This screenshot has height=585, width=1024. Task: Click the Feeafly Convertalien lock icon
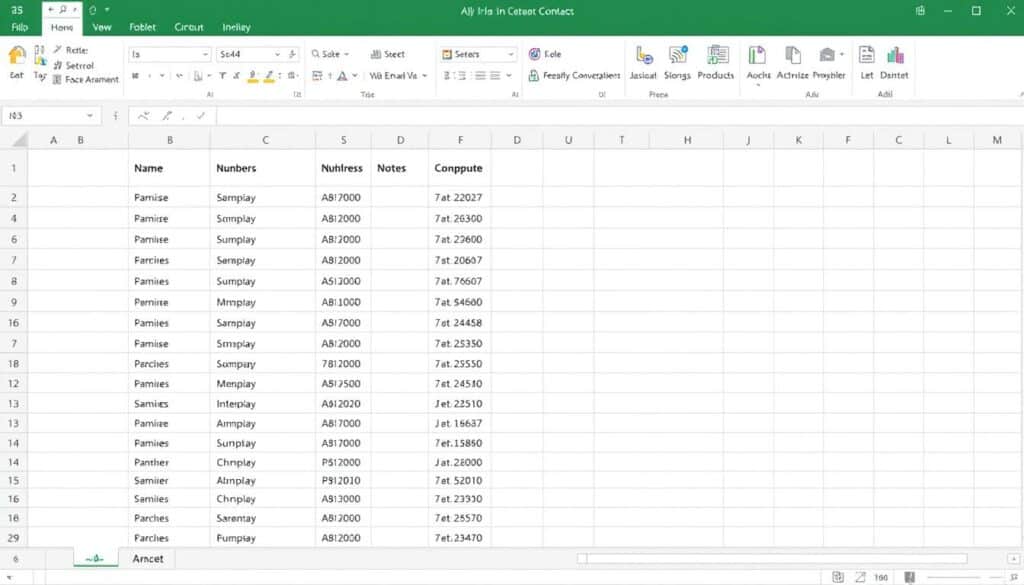tap(534, 76)
